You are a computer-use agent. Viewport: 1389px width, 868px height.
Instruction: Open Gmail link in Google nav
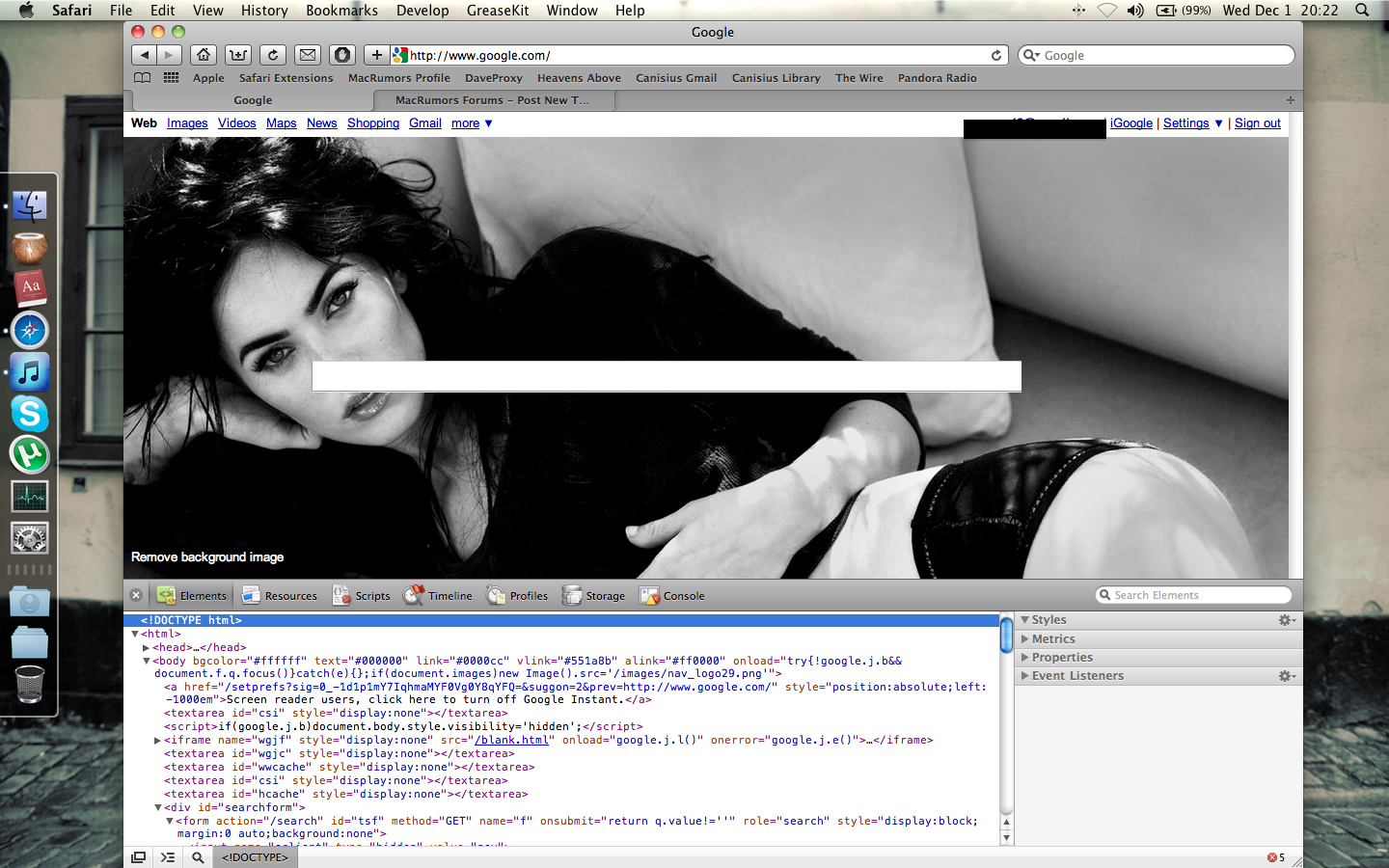point(425,123)
